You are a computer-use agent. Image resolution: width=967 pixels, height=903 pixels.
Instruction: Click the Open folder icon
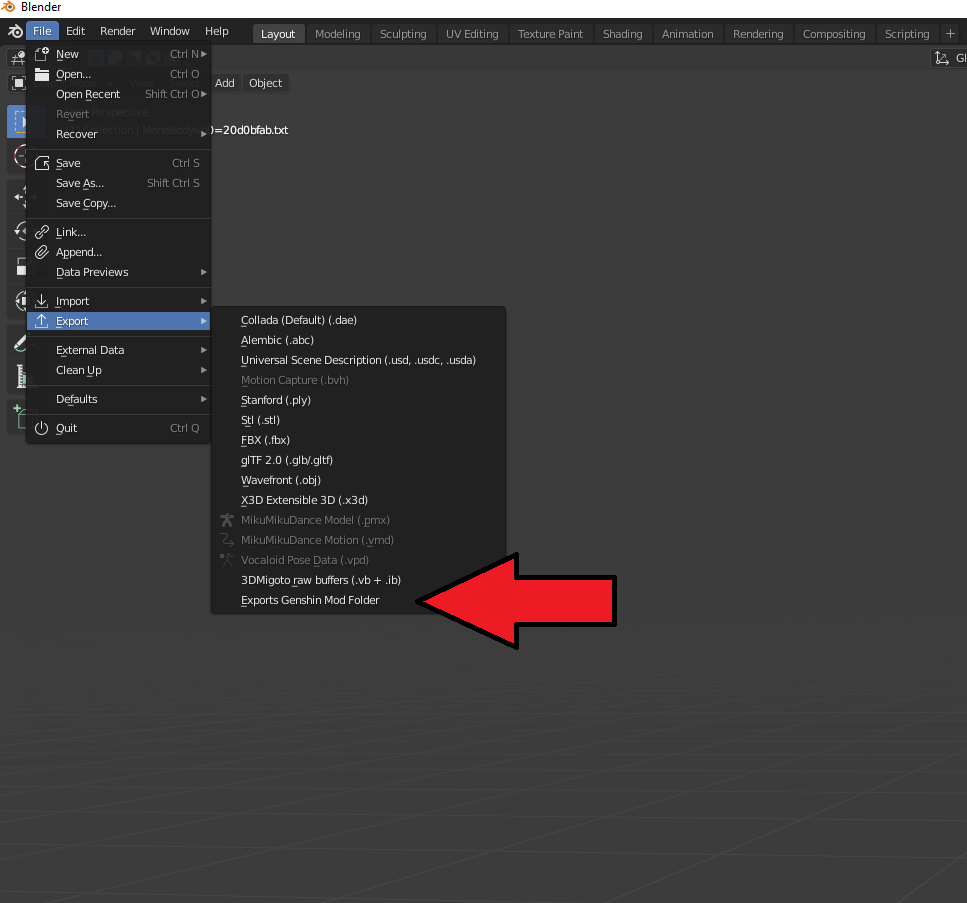tap(41, 74)
